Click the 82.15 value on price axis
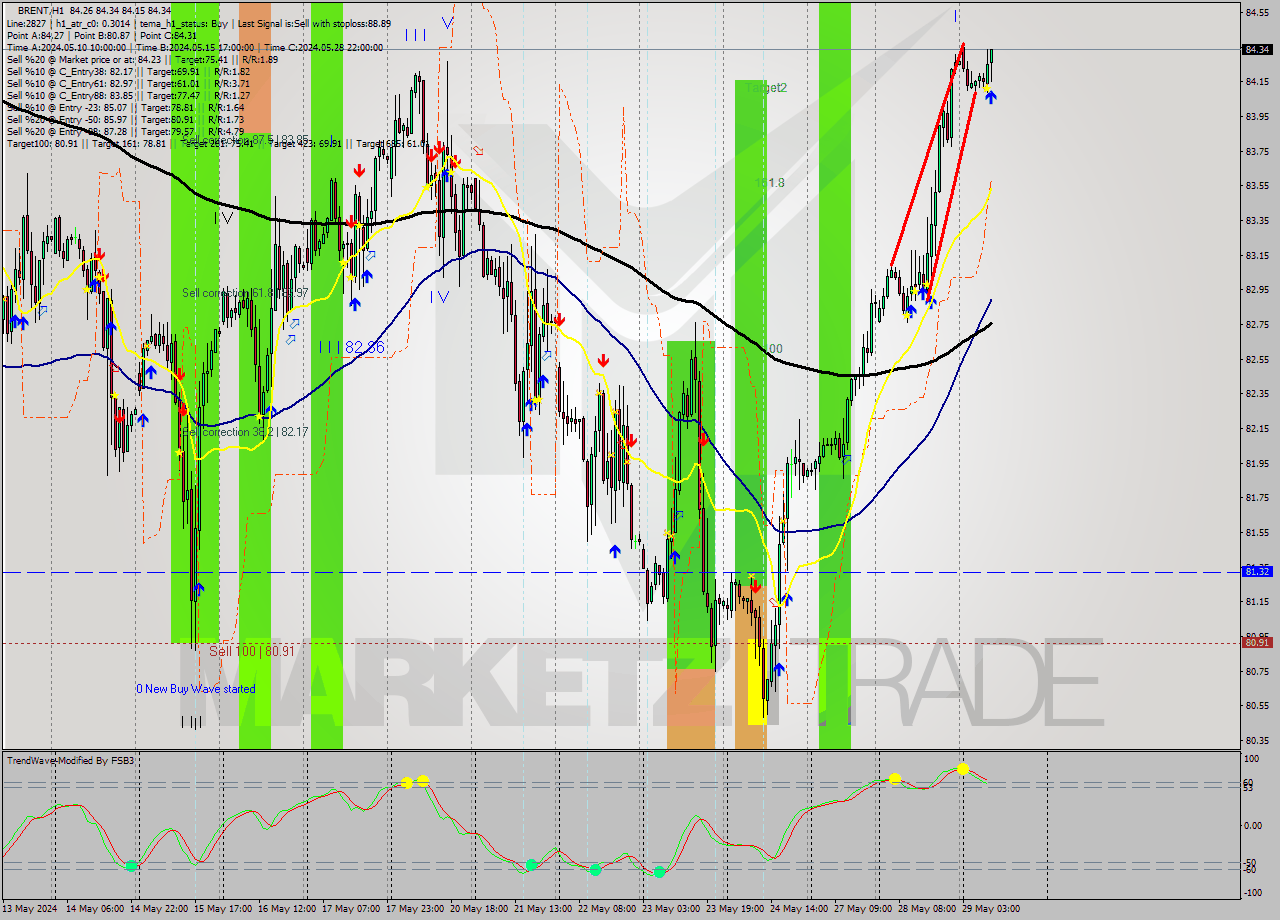The width and height of the screenshot is (1280, 920). coord(1258,429)
